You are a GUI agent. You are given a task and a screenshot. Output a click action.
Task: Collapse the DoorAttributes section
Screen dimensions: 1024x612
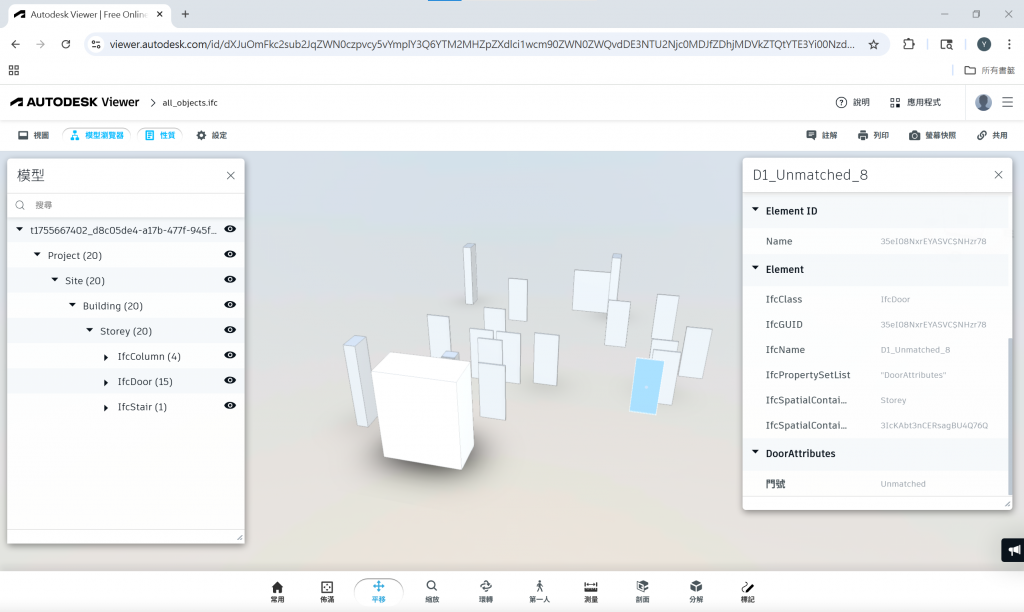click(x=756, y=453)
